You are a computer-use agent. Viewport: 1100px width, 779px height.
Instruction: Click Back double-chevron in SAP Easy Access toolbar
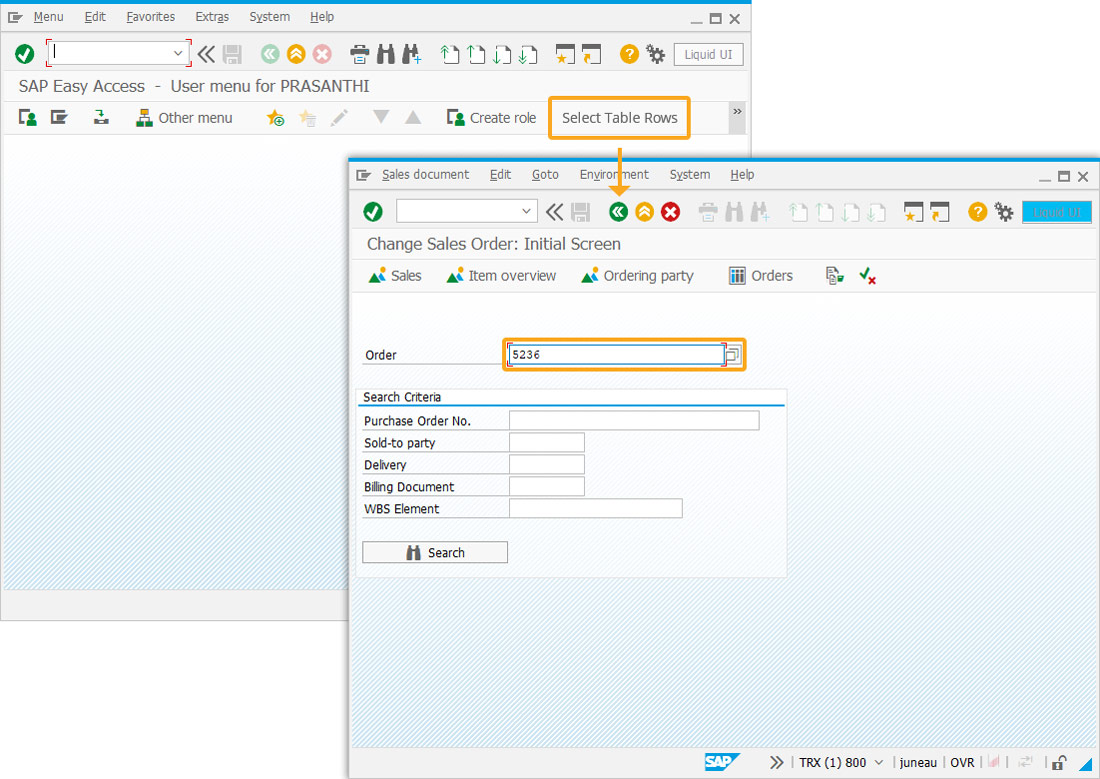point(206,54)
